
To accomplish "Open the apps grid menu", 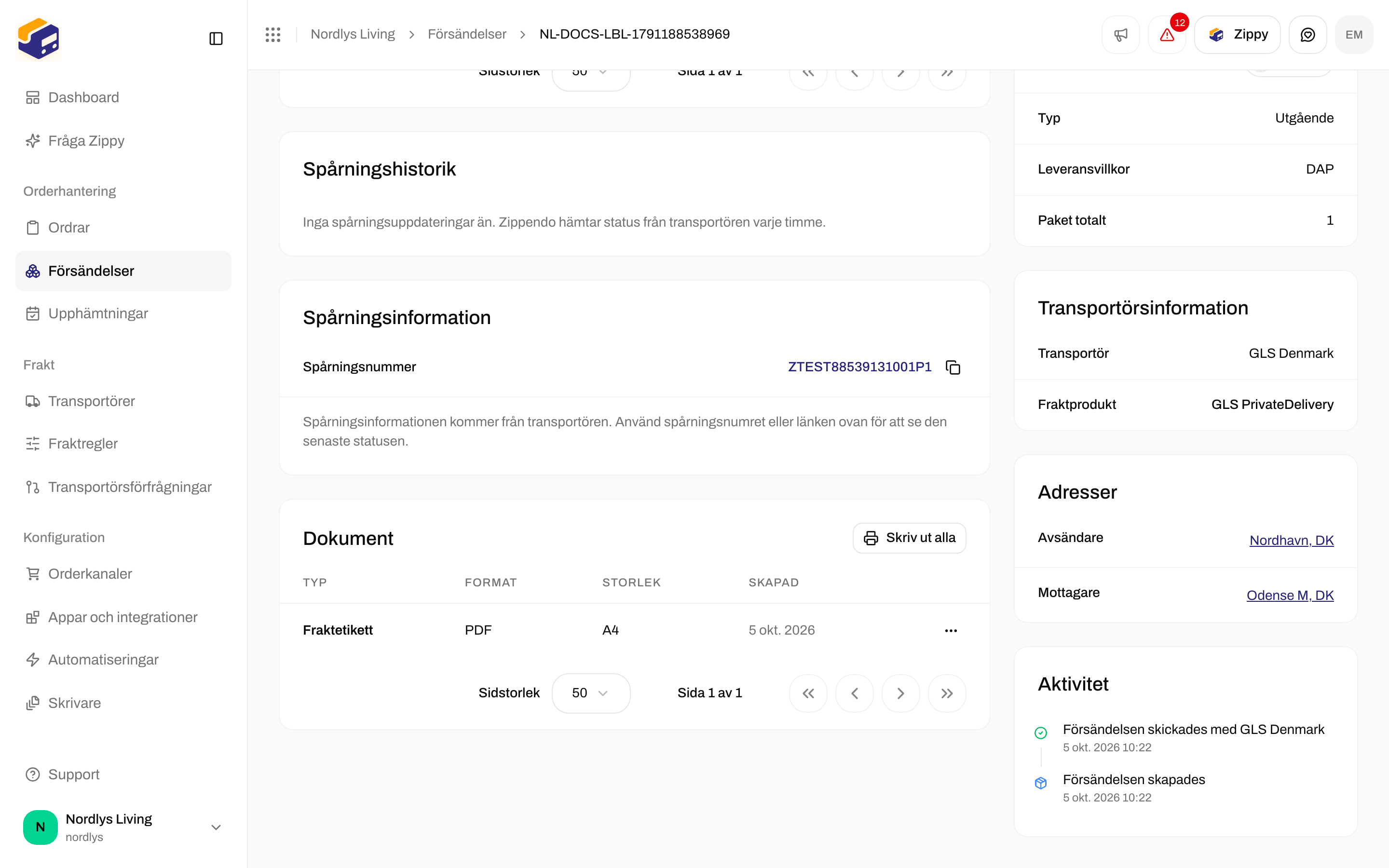I will click(x=272, y=34).
